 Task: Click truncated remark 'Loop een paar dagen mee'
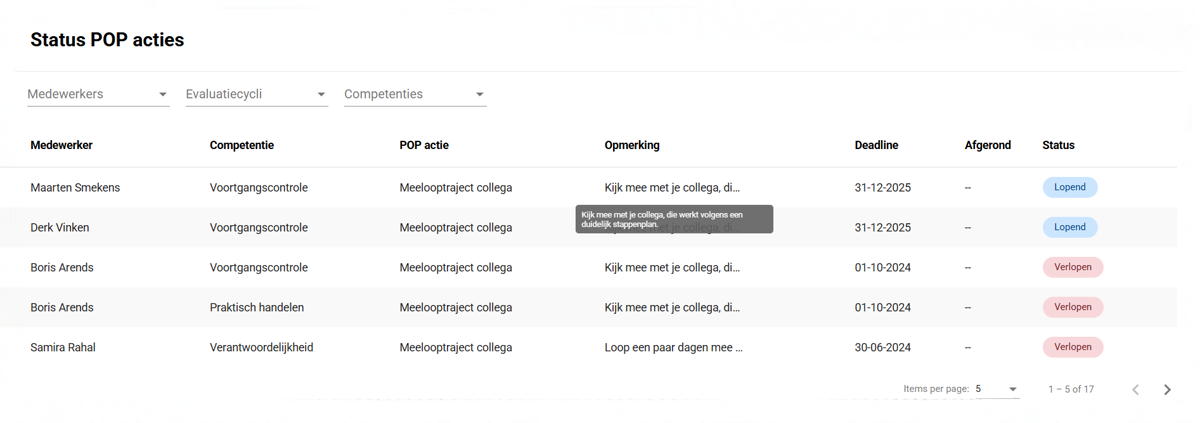pos(673,347)
